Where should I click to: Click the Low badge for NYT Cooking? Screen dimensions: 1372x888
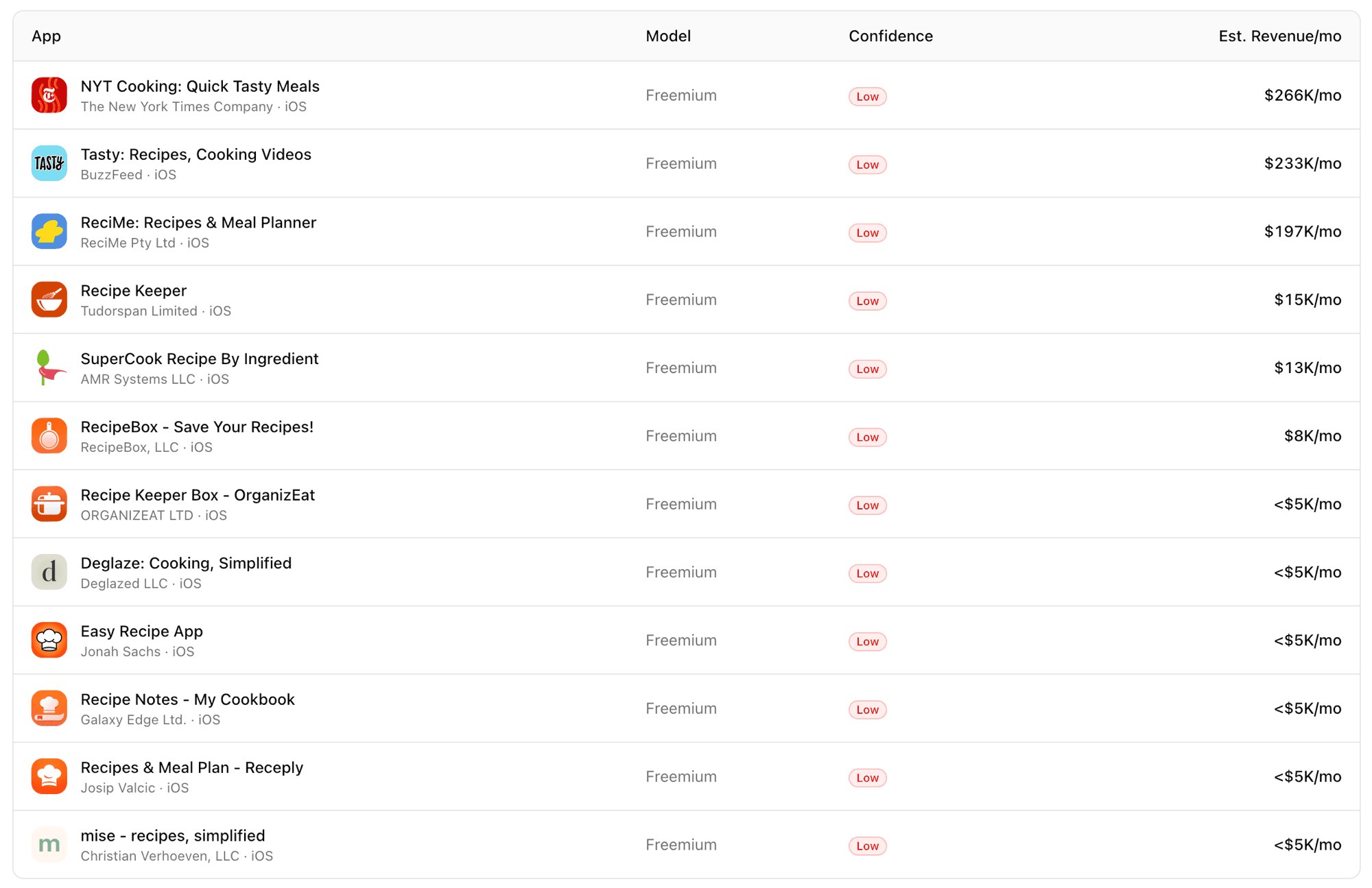867,97
